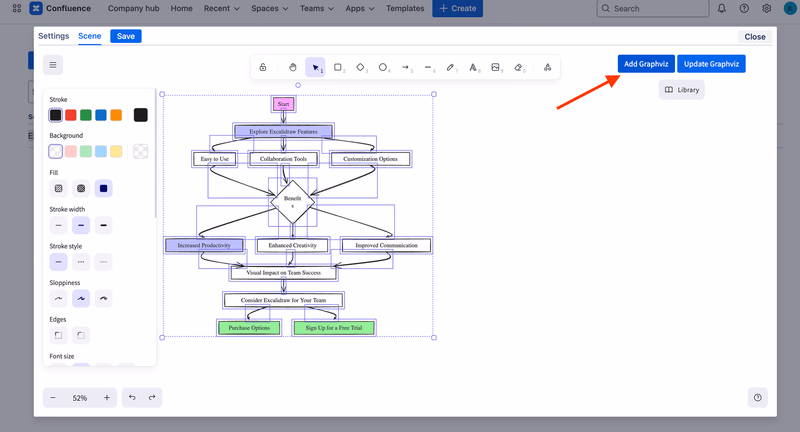Redo the last action

tap(152, 398)
